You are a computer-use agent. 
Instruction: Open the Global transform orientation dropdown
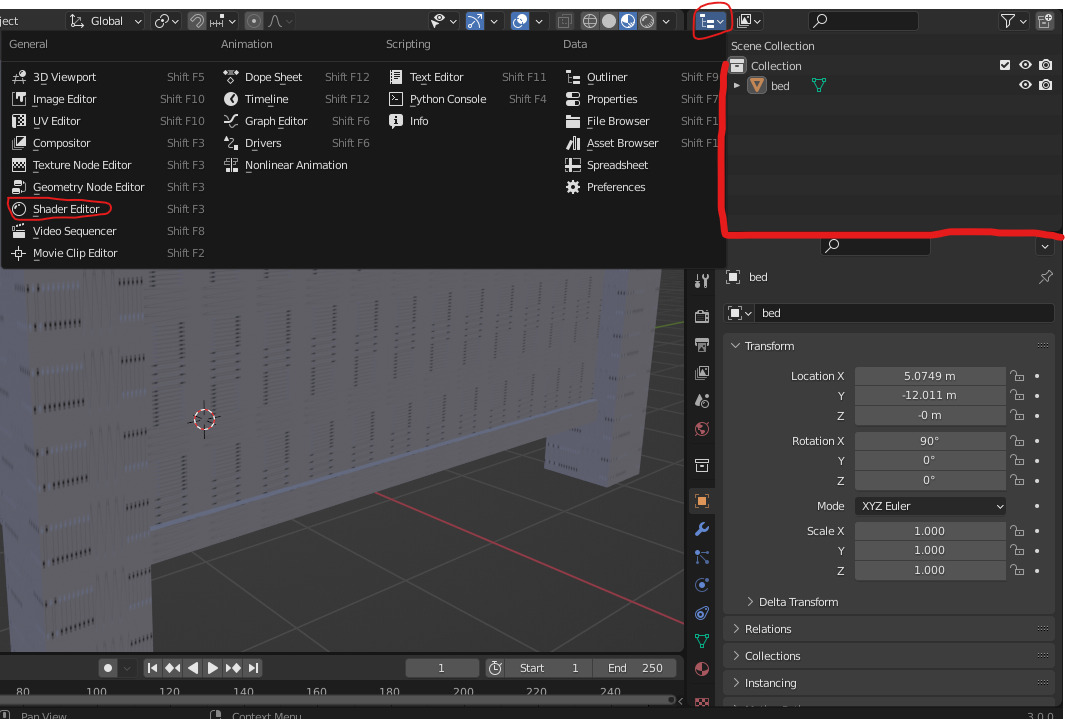tap(106, 21)
